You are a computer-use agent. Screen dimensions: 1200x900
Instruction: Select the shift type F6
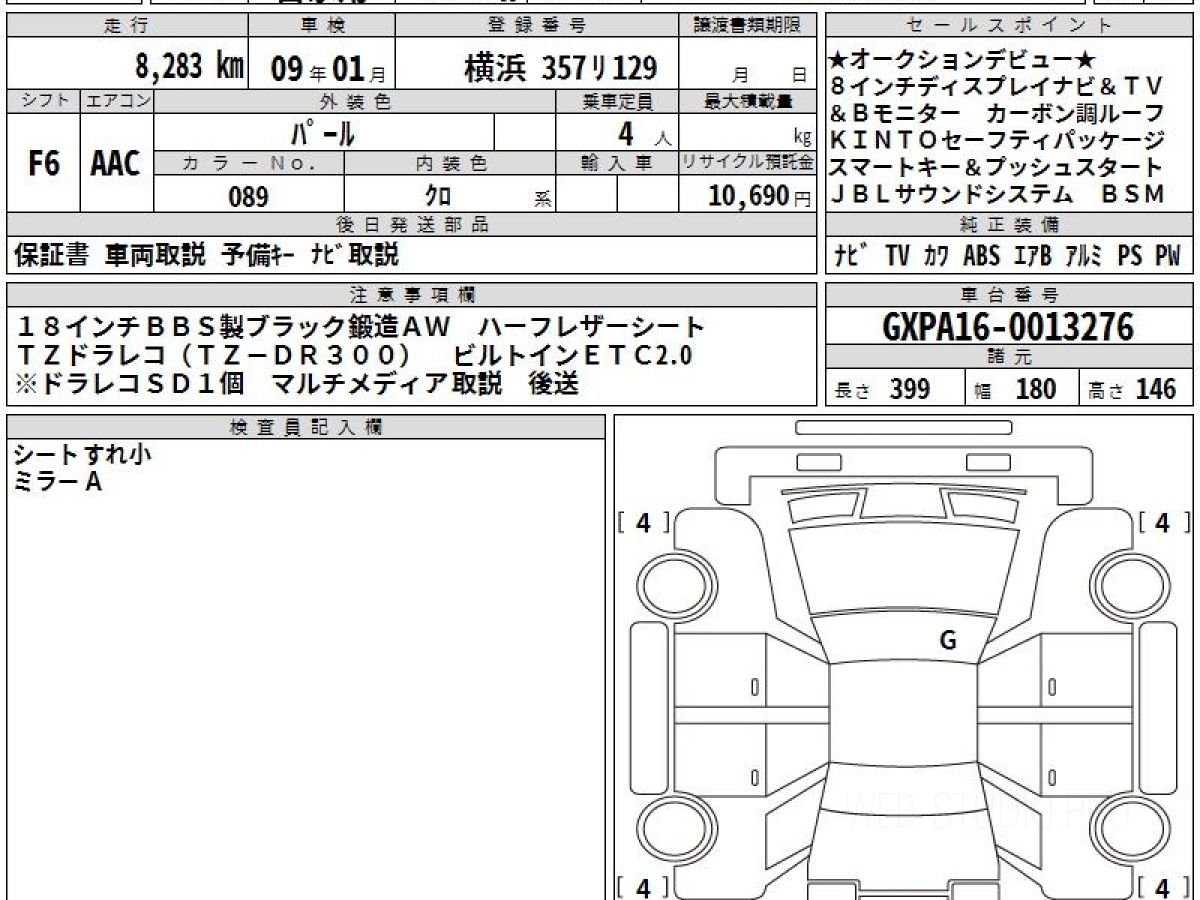(x=44, y=165)
